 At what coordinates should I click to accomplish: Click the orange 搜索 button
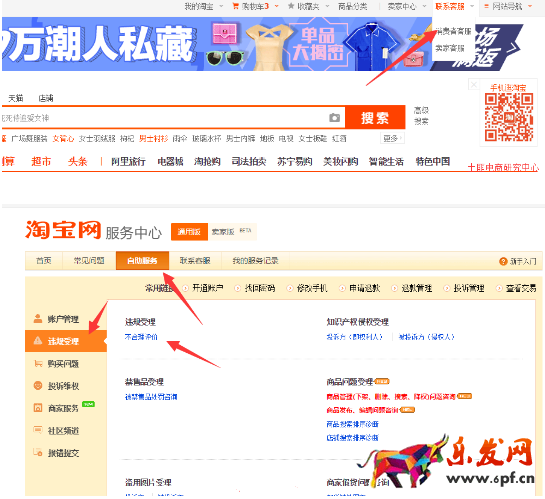click(375, 118)
